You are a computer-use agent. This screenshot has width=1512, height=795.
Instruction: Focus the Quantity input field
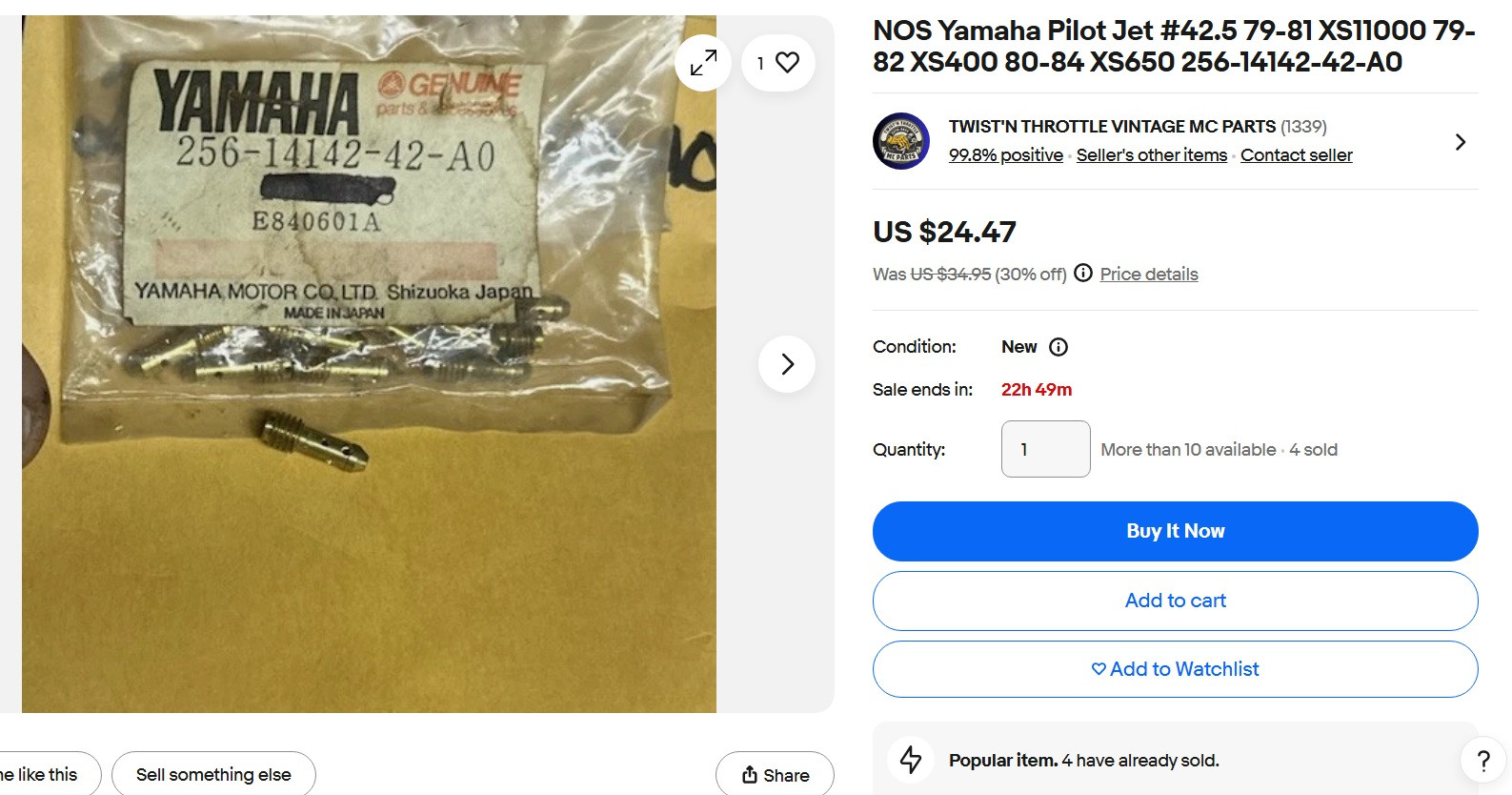[1045, 449]
